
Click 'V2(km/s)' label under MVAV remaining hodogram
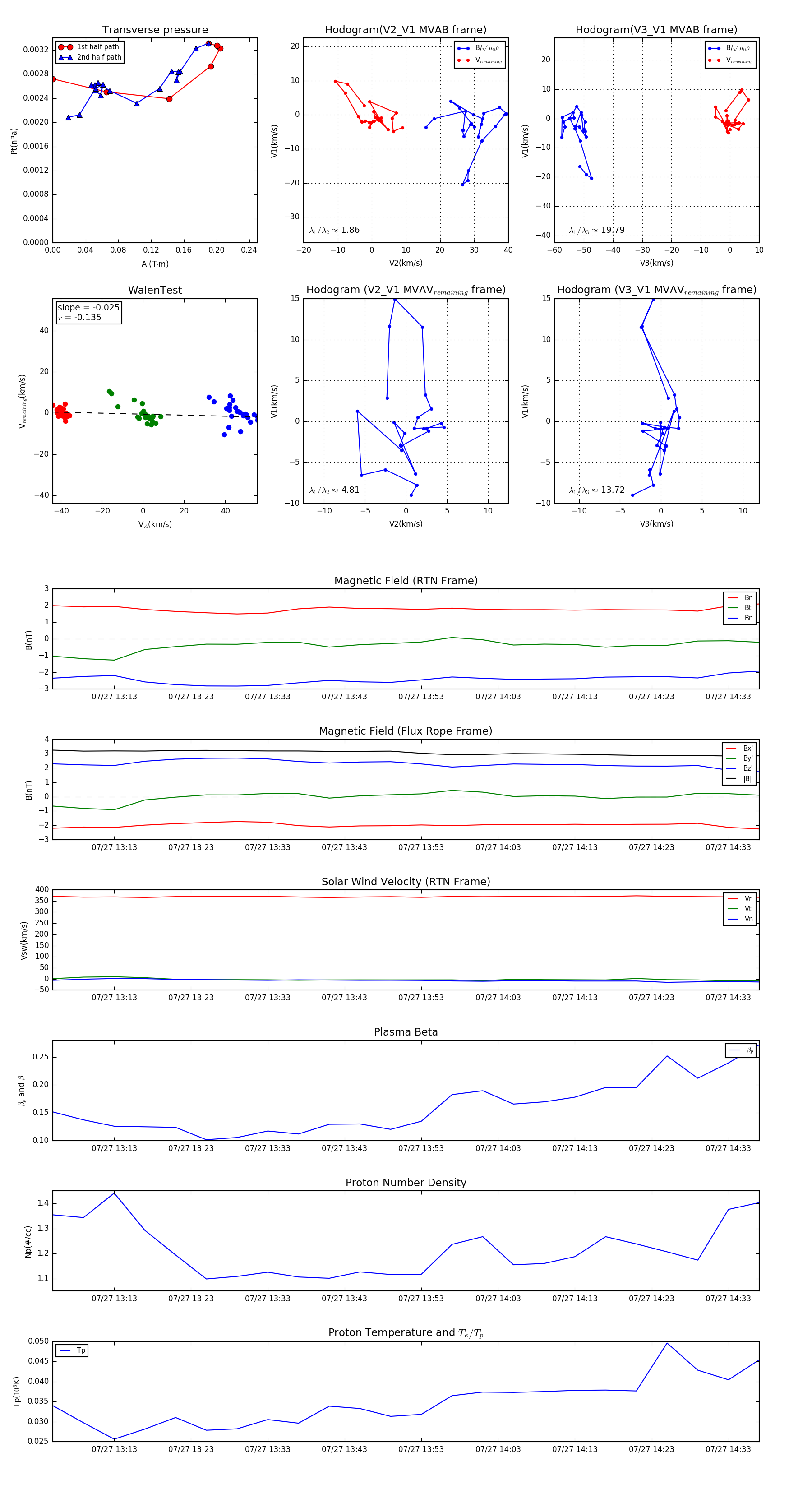point(406,524)
